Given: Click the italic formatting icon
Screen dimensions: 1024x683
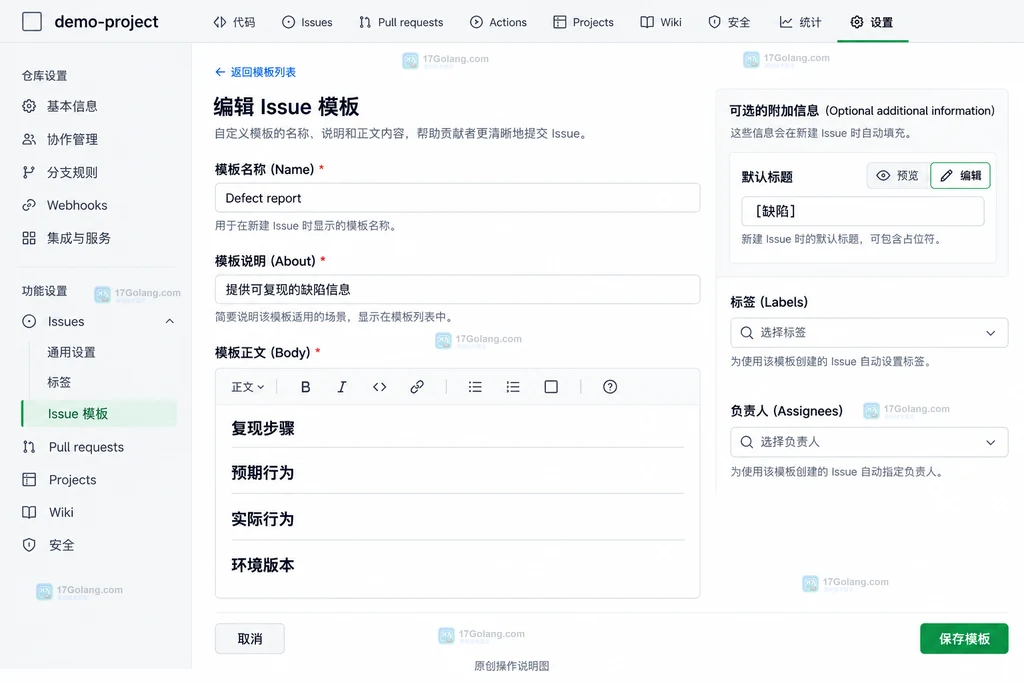Looking at the screenshot, I should 342,387.
